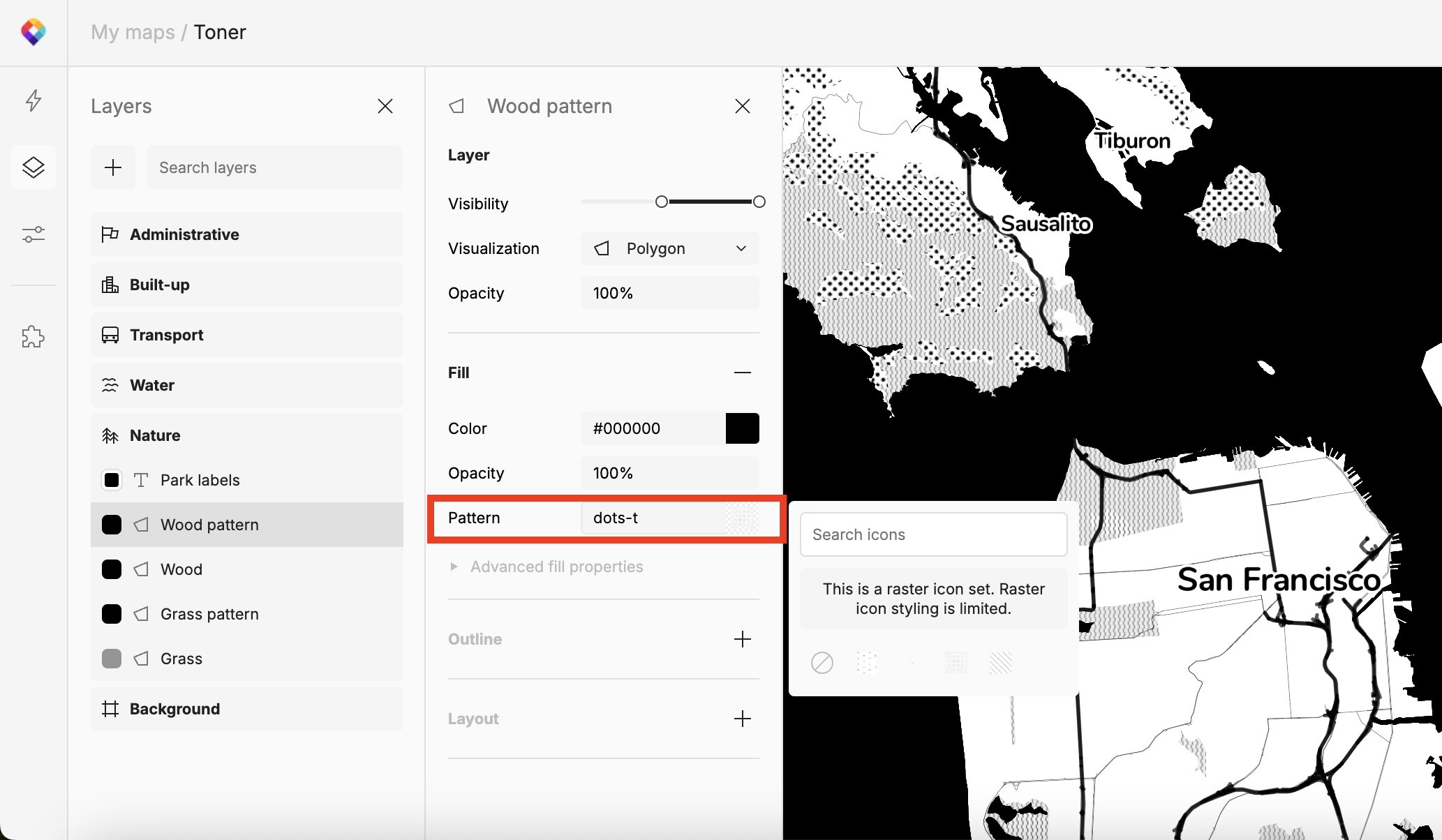The image size is (1442, 840).
Task: Expand the Outline section
Action: pos(742,639)
